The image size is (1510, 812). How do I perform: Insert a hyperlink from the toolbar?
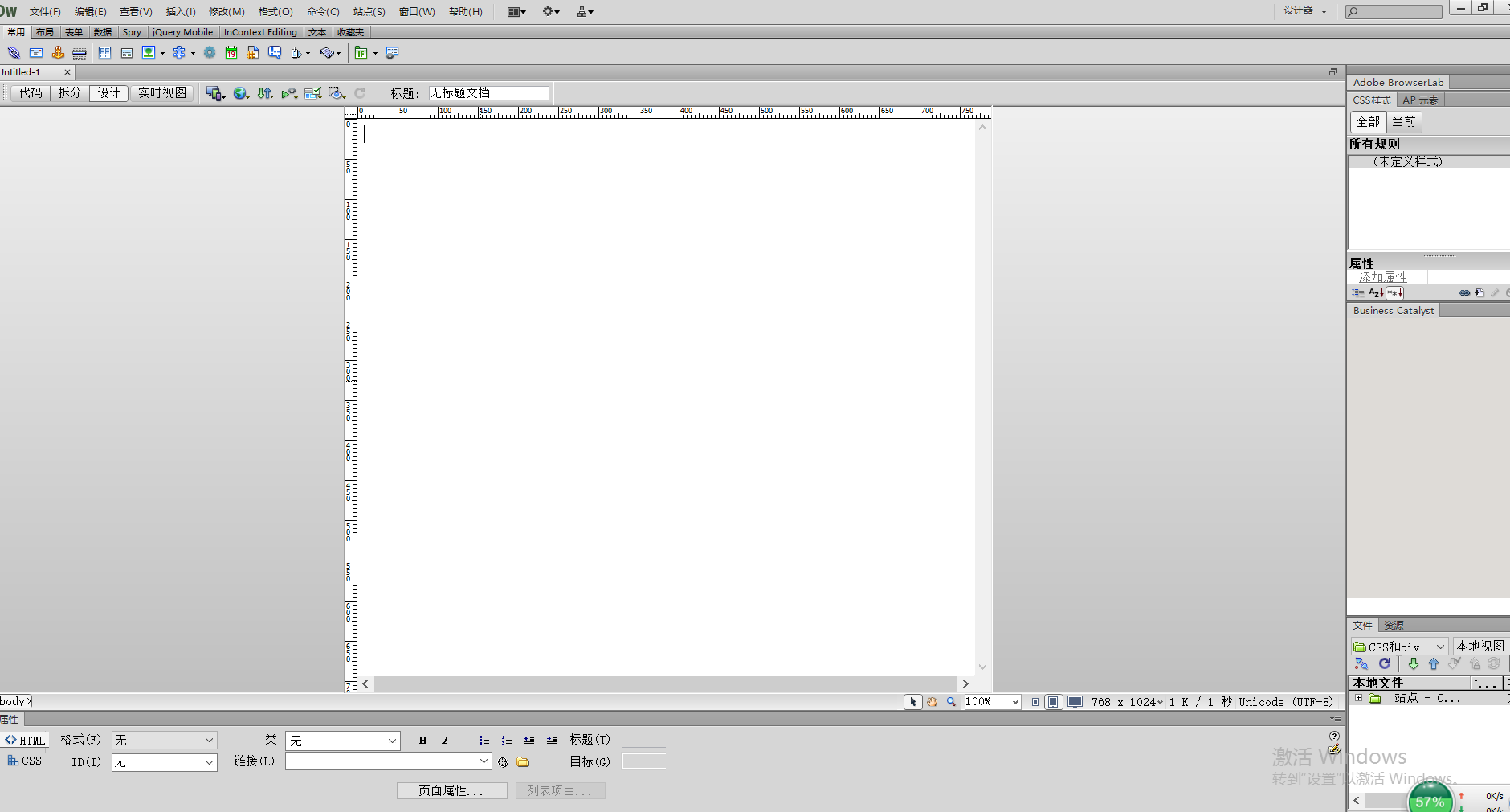14,53
